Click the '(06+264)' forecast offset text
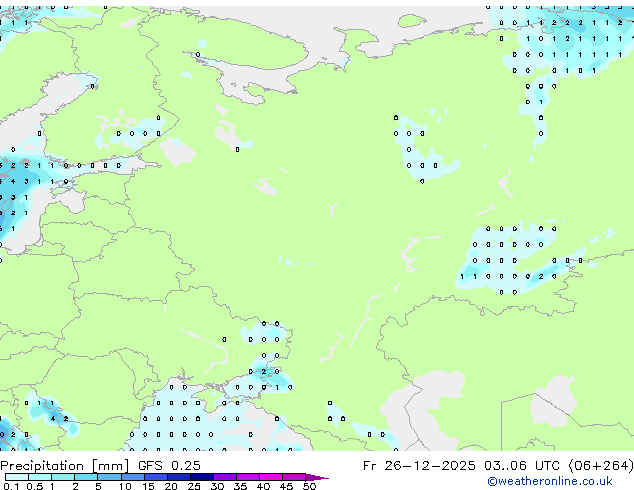The height and width of the screenshot is (490, 634). [601, 466]
